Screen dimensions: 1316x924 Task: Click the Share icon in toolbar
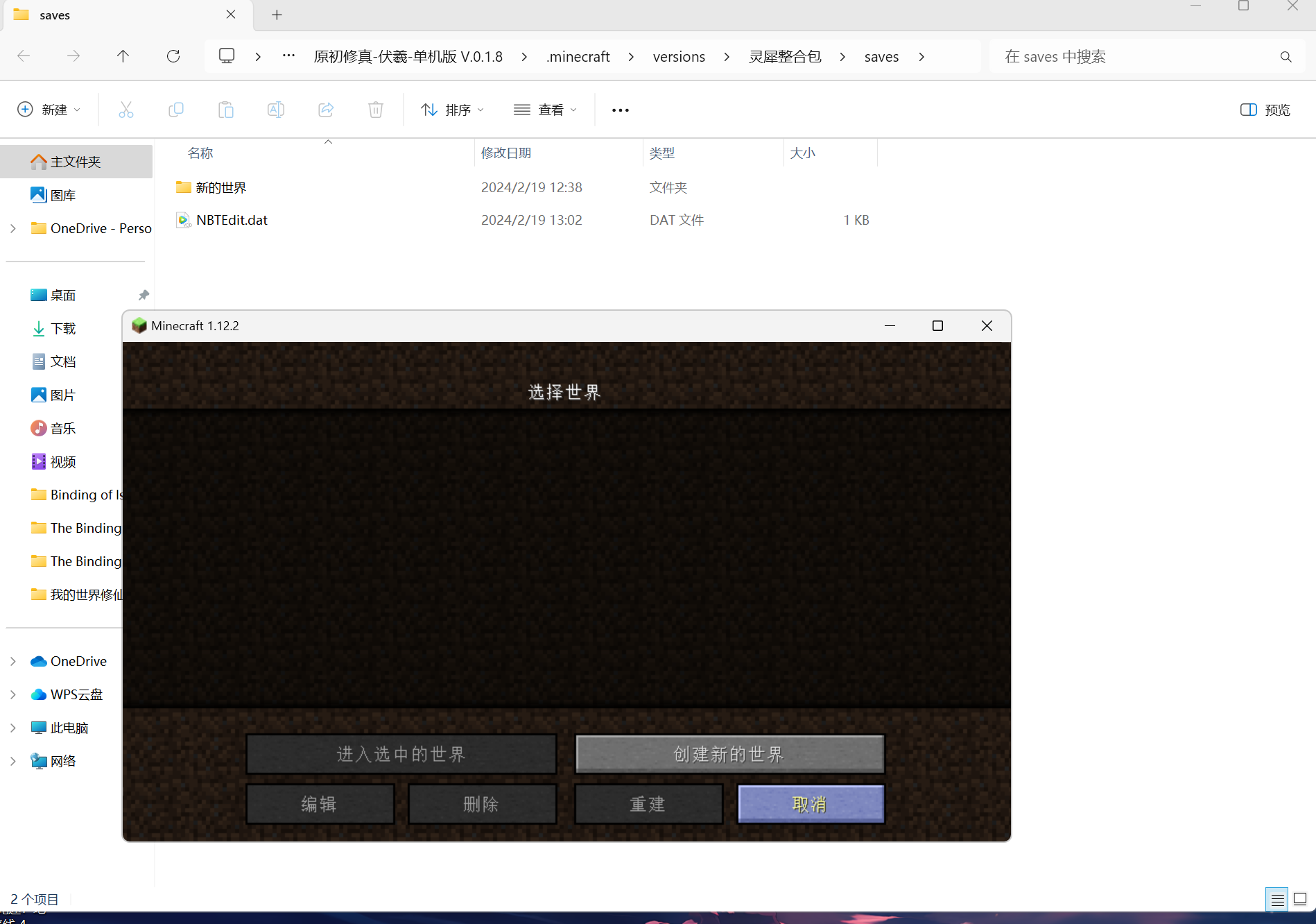326,110
